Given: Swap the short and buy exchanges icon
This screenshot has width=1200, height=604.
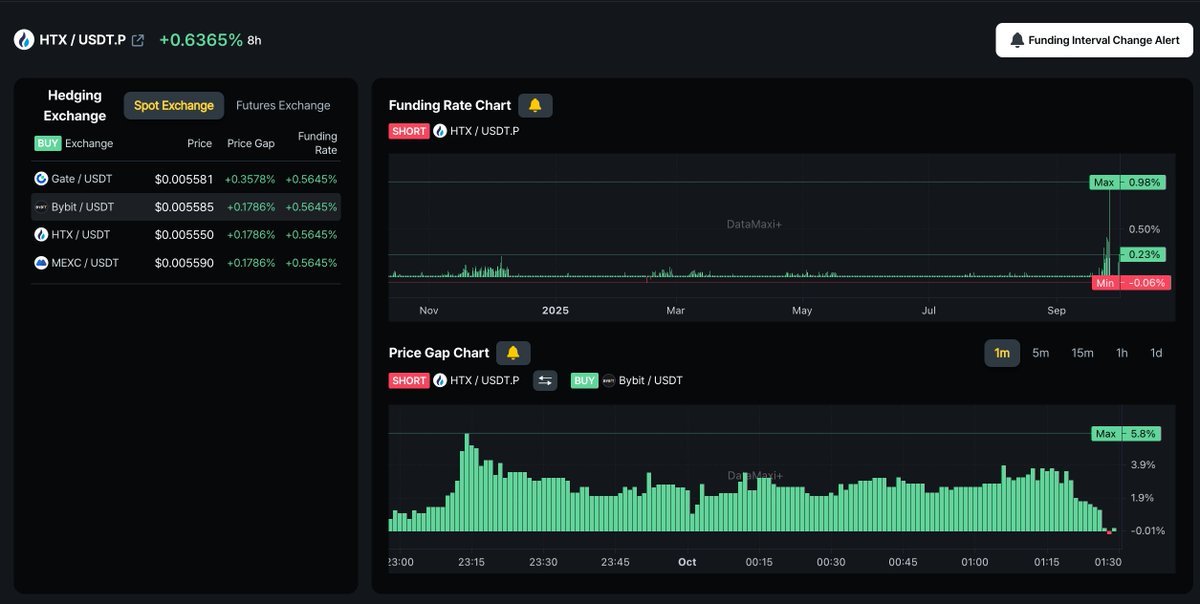Looking at the screenshot, I should pyautogui.click(x=545, y=380).
